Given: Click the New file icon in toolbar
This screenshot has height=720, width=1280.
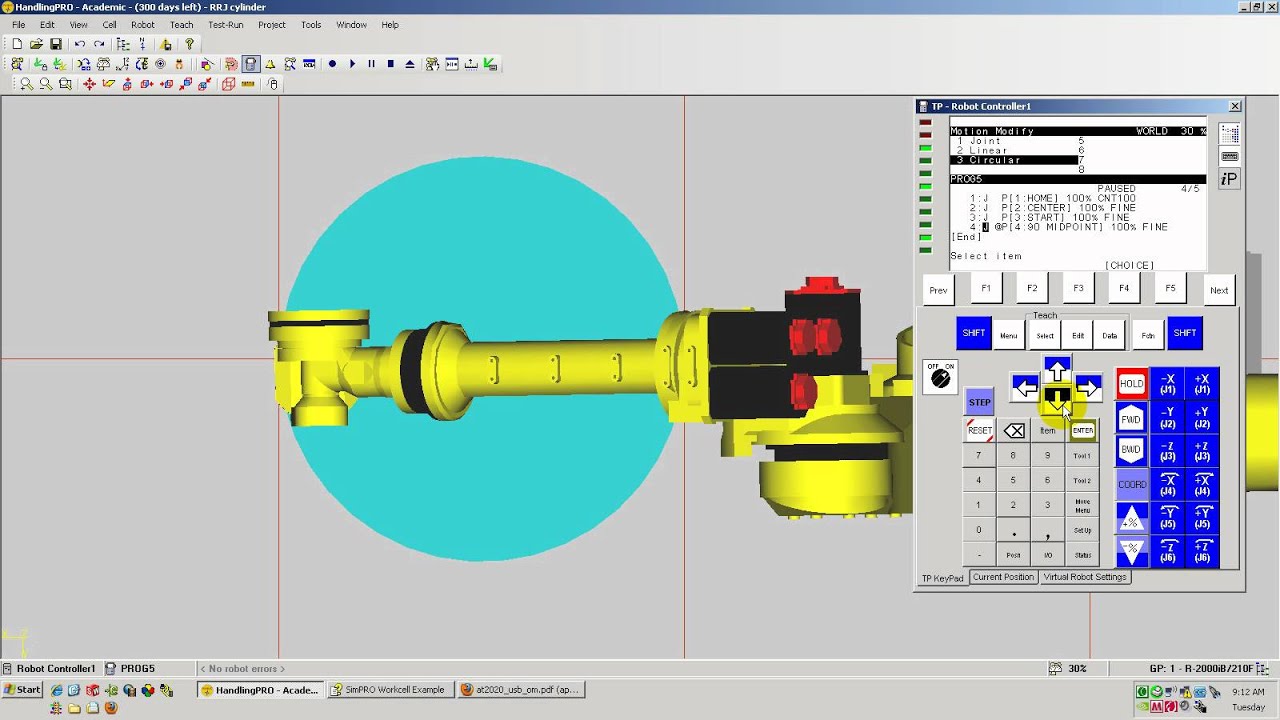Looking at the screenshot, I should point(17,44).
